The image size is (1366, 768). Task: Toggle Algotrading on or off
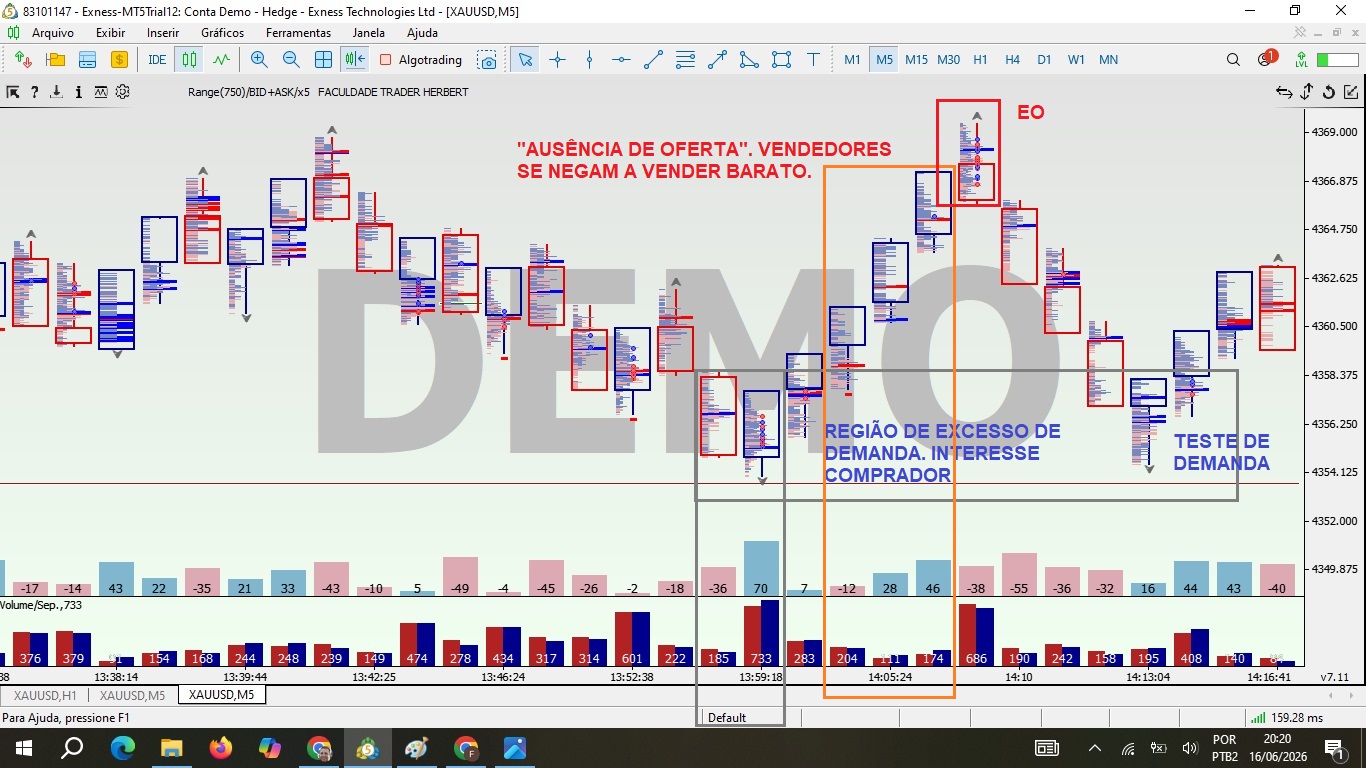coord(421,60)
